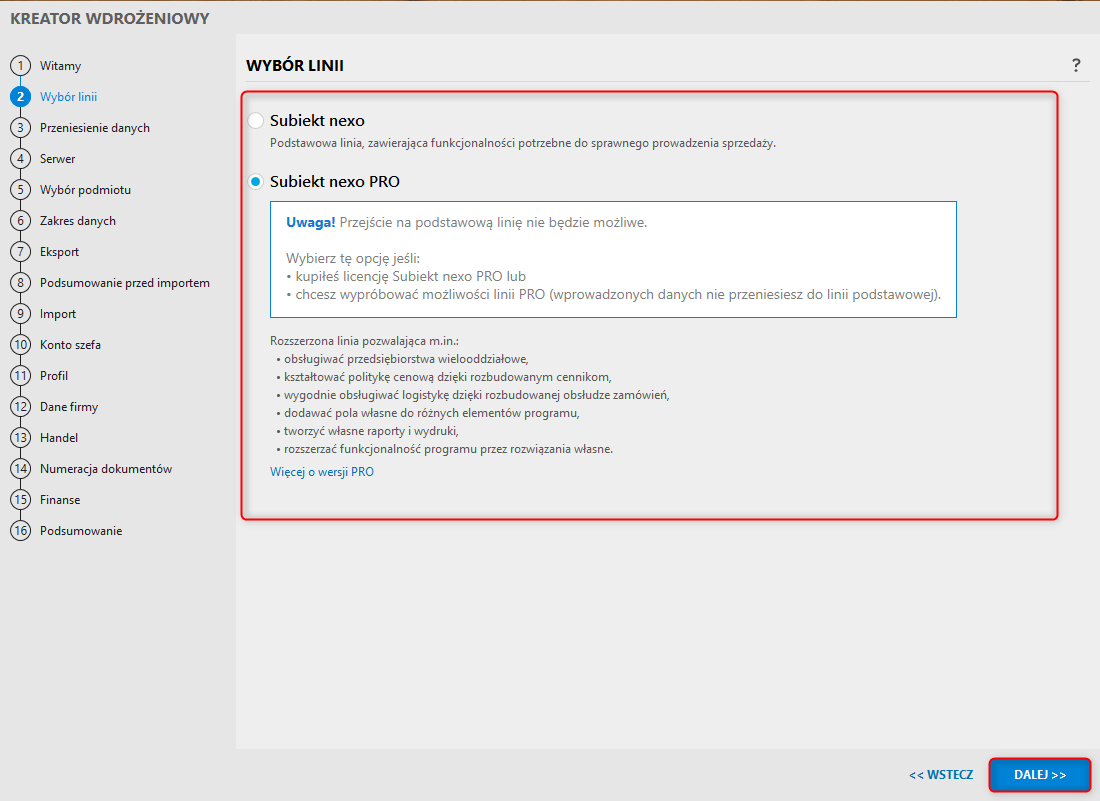Click the WYBÓR LINII heading

(295, 66)
